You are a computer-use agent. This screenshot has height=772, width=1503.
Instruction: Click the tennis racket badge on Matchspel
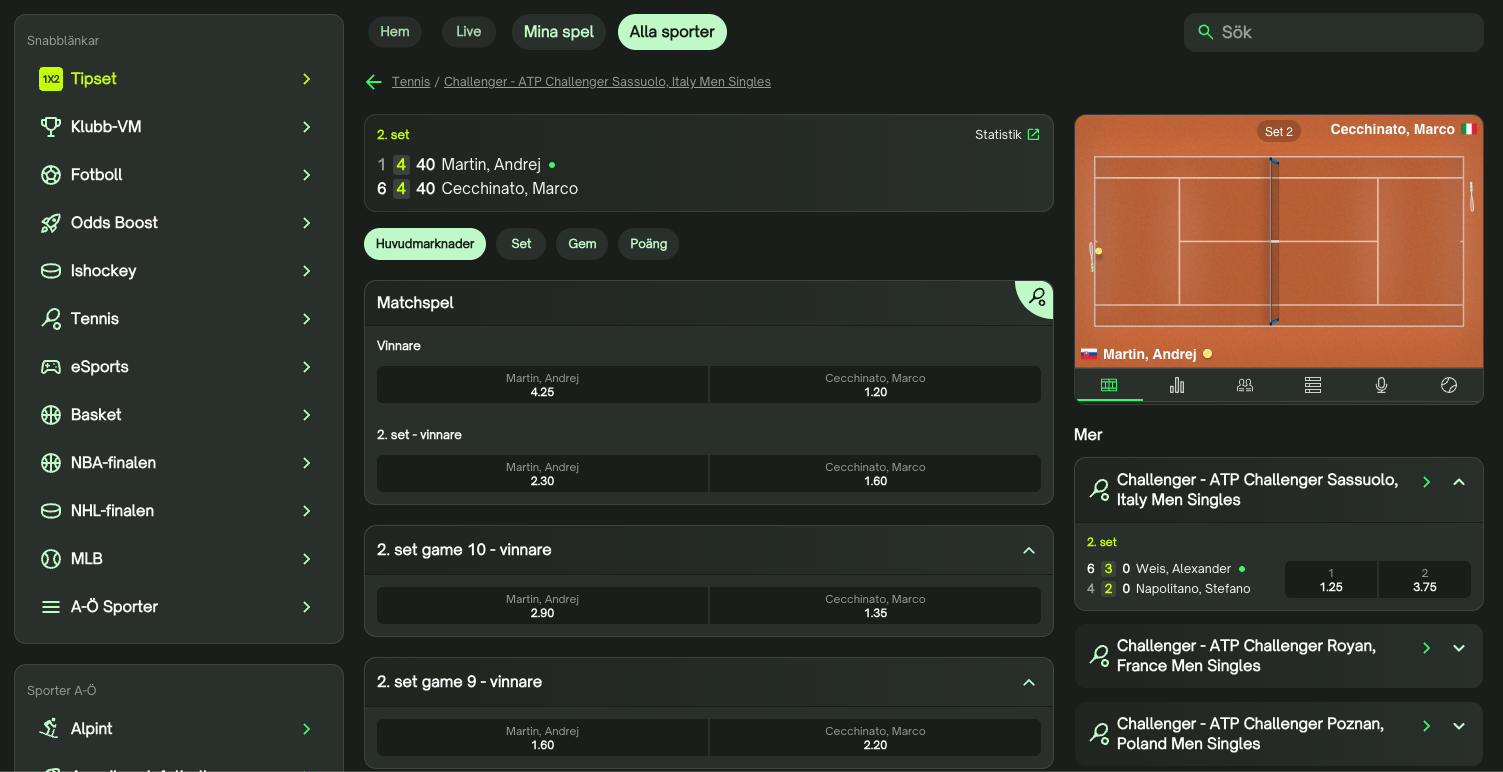pyautogui.click(x=1037, y=297)
